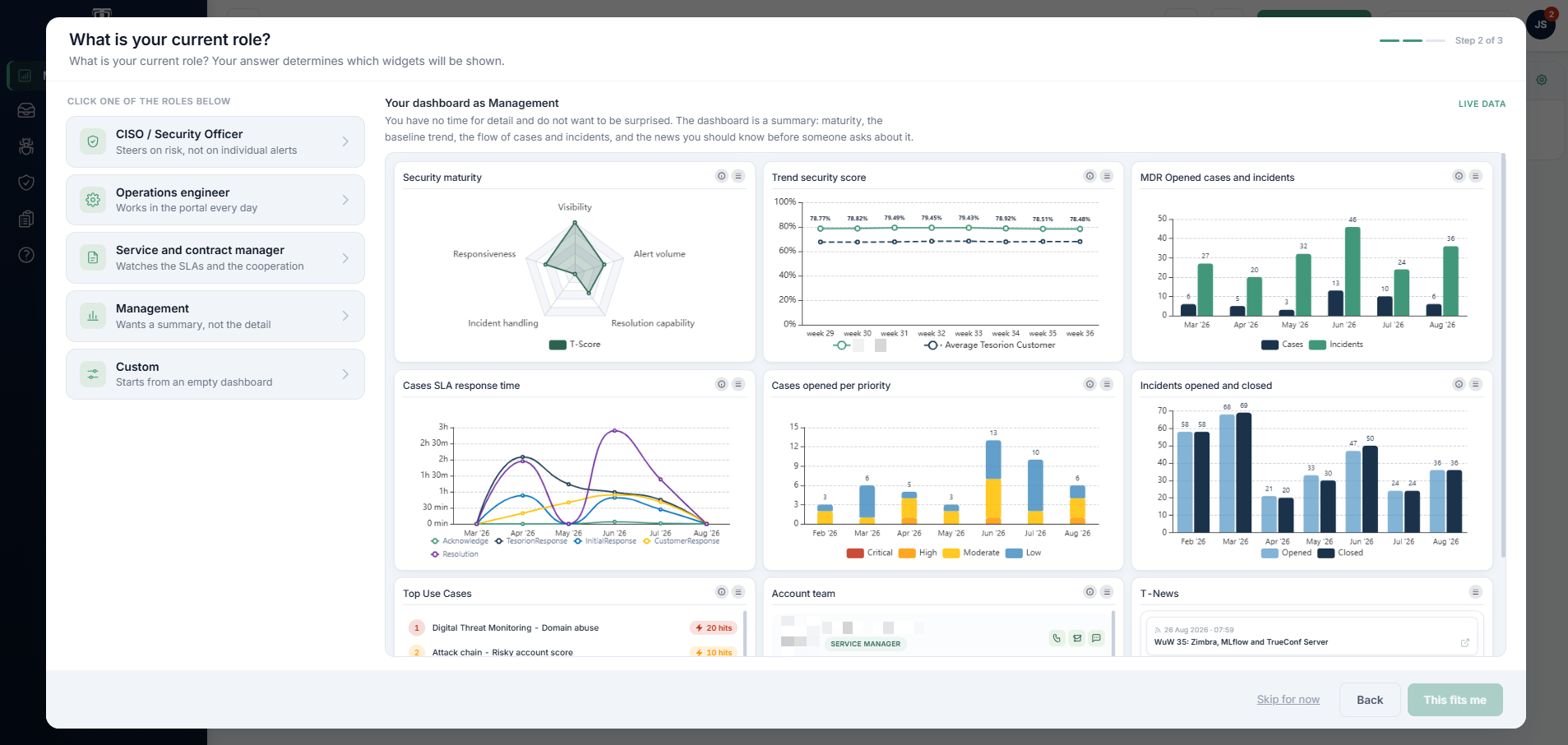Toggle the Critical series legend entry
Screen dimensions: 1568x745
869,553
